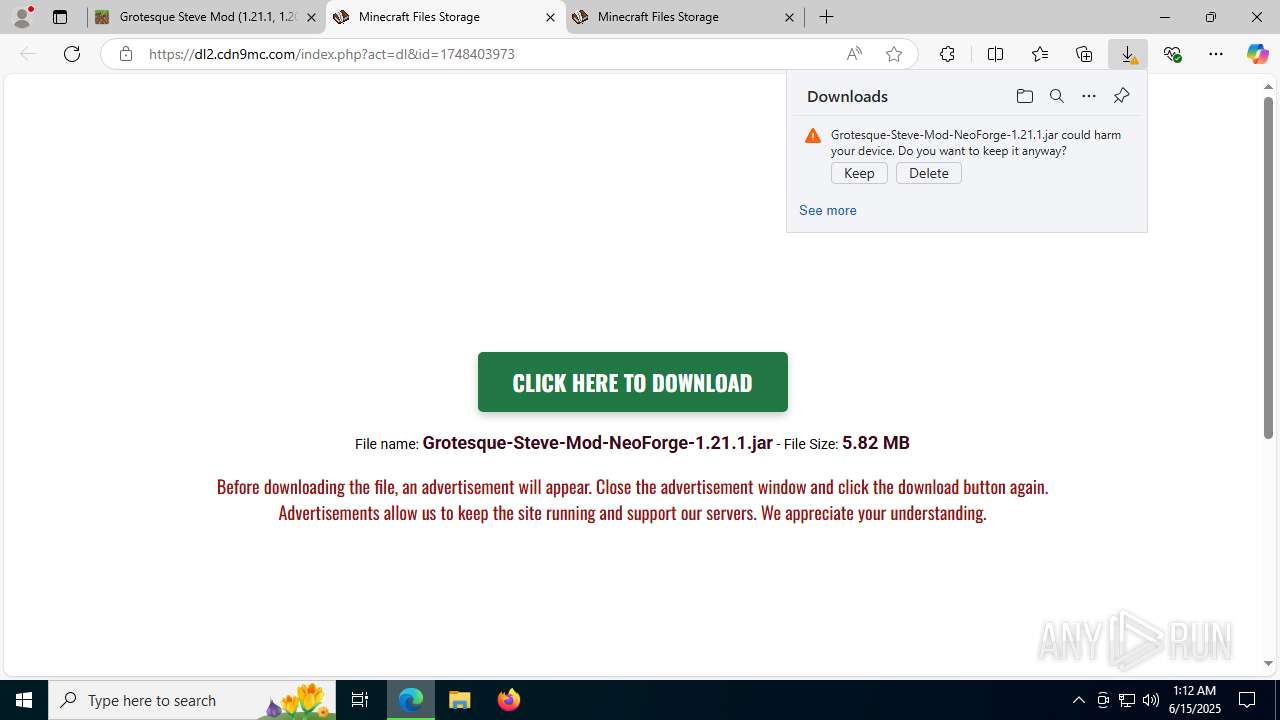Image resolution: width=1280 pixels, height=720 pixels.
Task: Open a new tab with plus button
Action: tap(826, 17)
